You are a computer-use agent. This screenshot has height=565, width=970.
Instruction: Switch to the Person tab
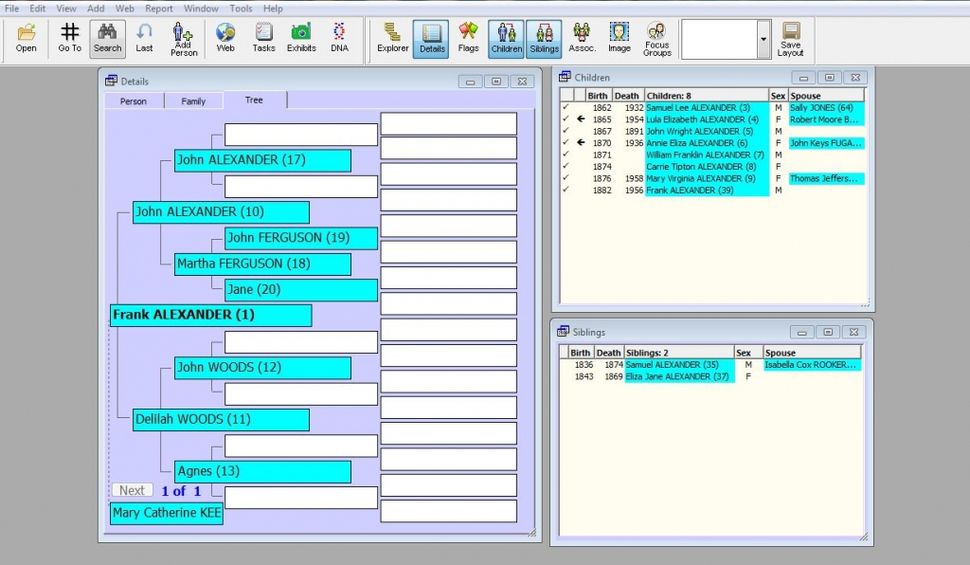point(134,101)
